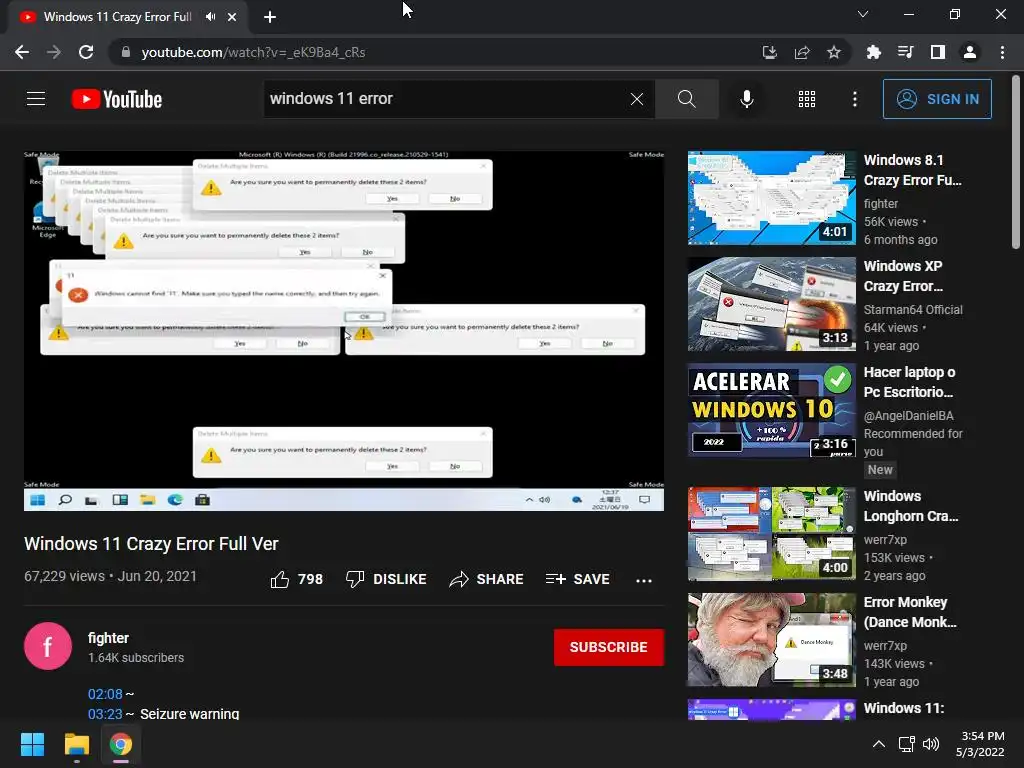Open the system volume icon
This screenshot has width=1024, height=768.
tap(931, 744)
